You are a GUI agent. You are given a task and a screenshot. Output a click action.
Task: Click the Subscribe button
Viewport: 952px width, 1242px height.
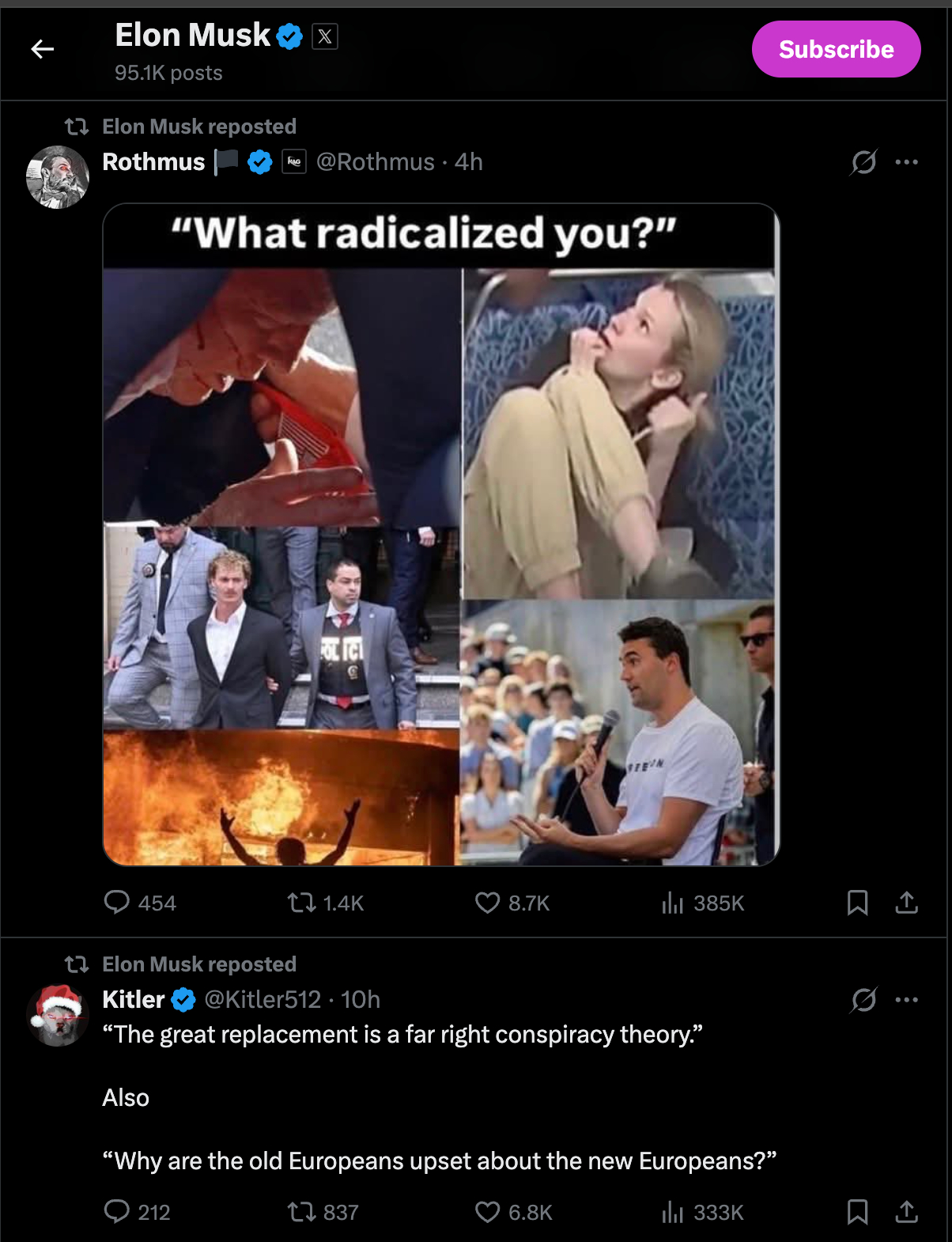click(836, 50)
